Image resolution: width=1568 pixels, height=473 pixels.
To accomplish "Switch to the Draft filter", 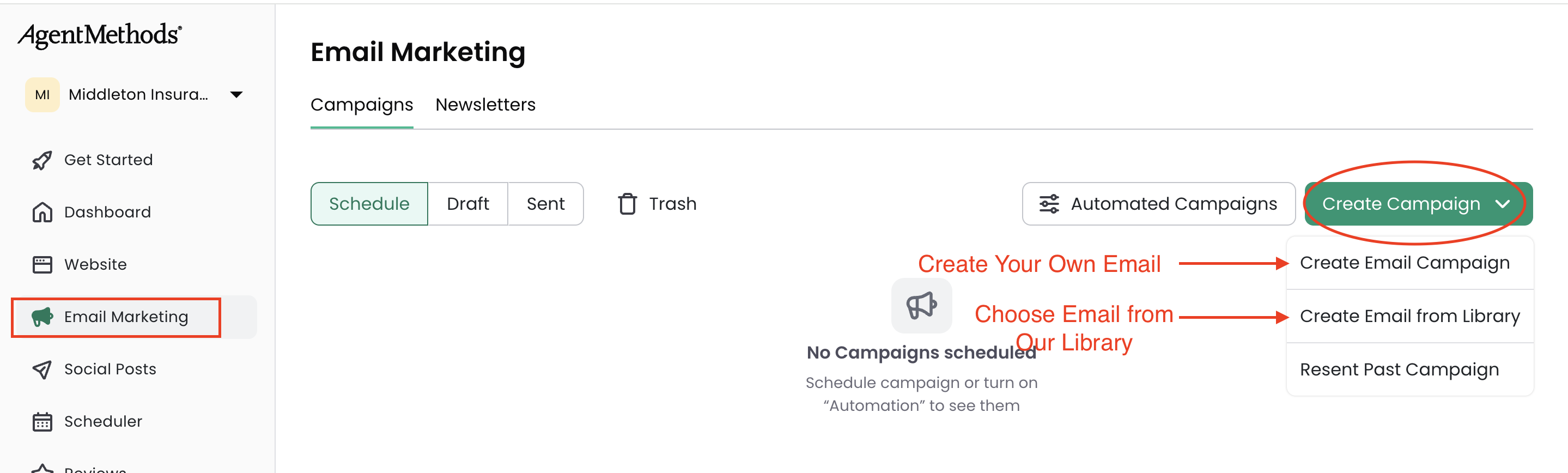I will click(x=467, y=204).
